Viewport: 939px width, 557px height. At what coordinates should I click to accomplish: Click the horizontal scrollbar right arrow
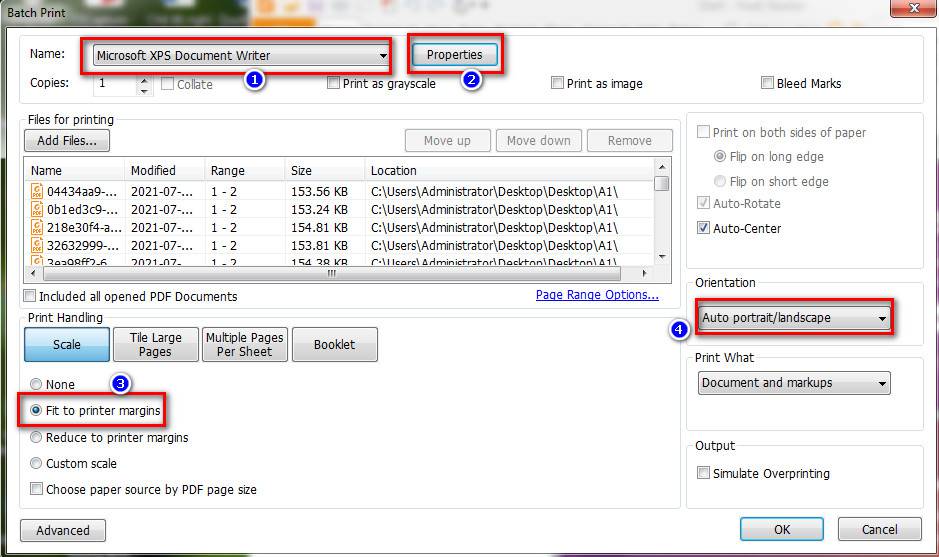pos(644,273)
